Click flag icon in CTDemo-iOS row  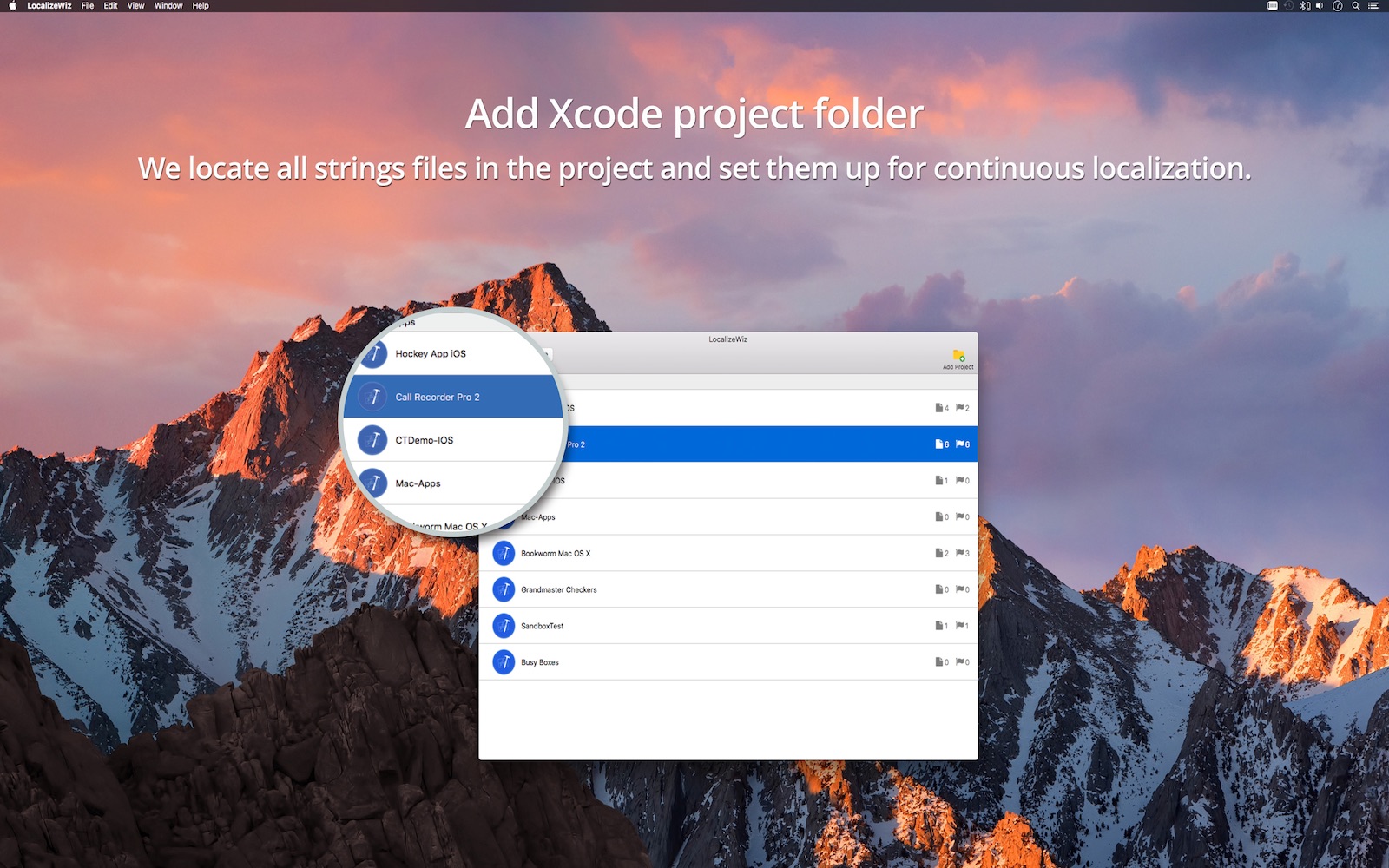(959, 481)
